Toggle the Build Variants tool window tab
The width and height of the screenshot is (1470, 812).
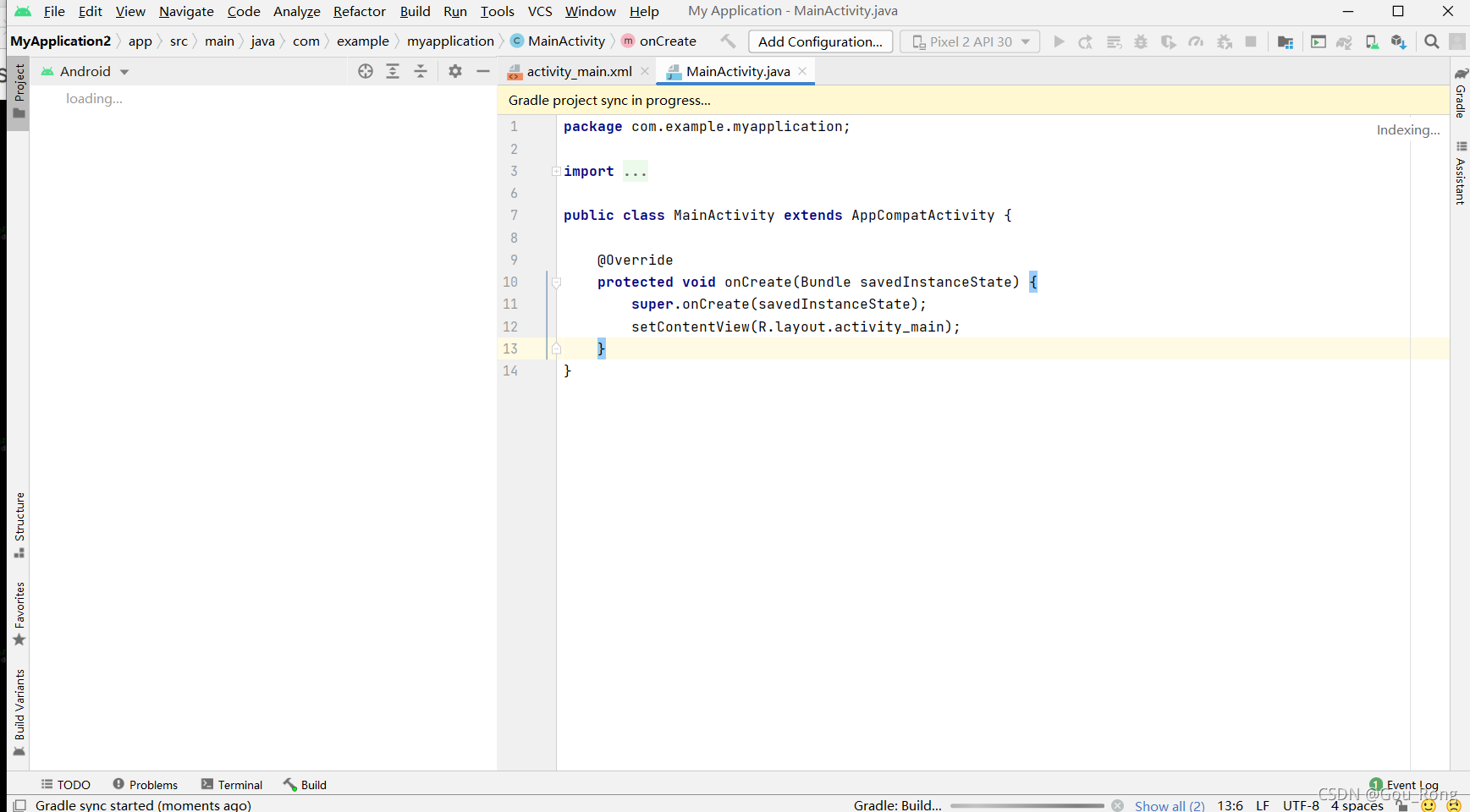pos(19,712)
